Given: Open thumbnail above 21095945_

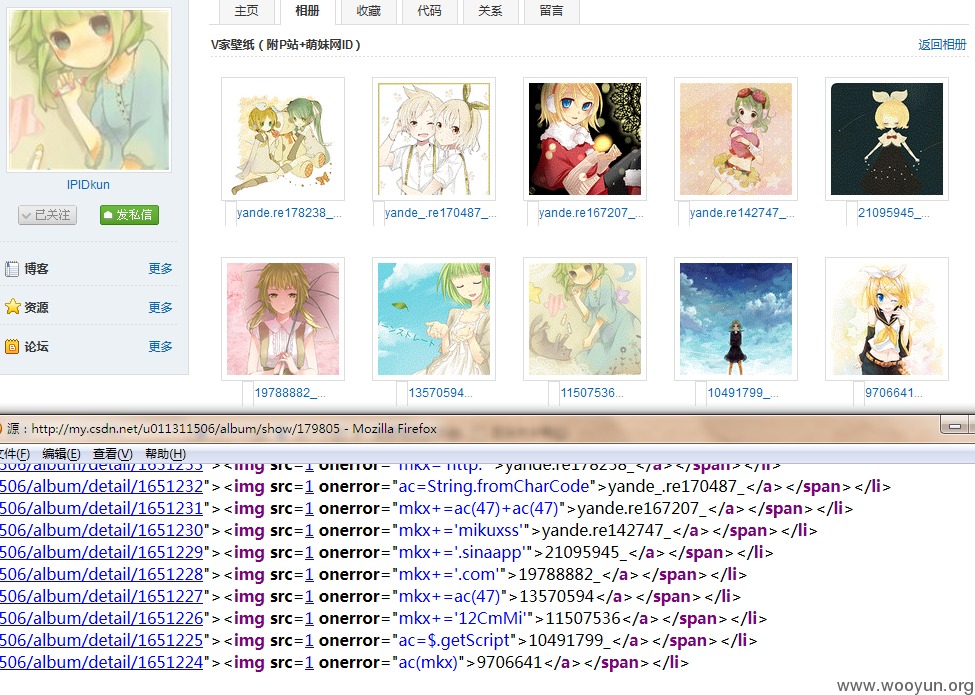Looking at the screenshot, I should tap(887, 139).
